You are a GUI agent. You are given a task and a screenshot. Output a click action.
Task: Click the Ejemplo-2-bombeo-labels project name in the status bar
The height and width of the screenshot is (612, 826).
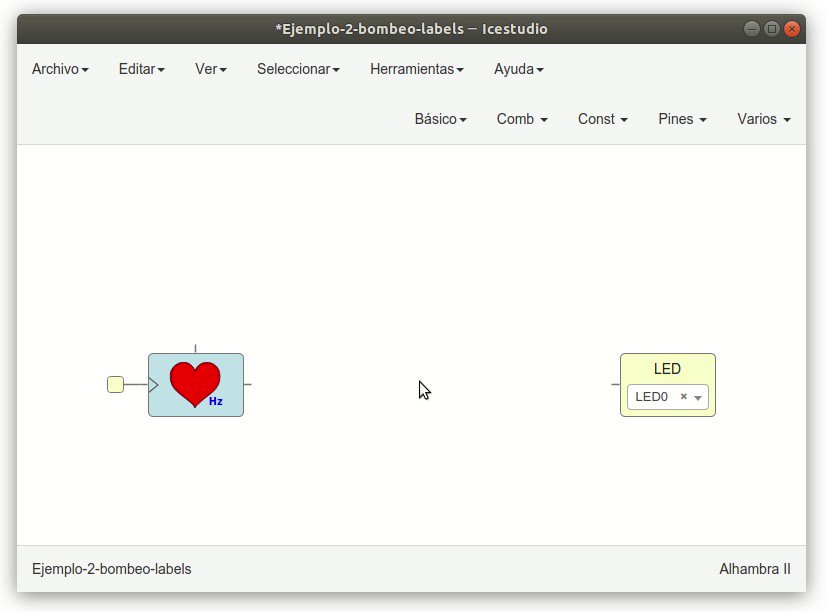coord(112,569)
